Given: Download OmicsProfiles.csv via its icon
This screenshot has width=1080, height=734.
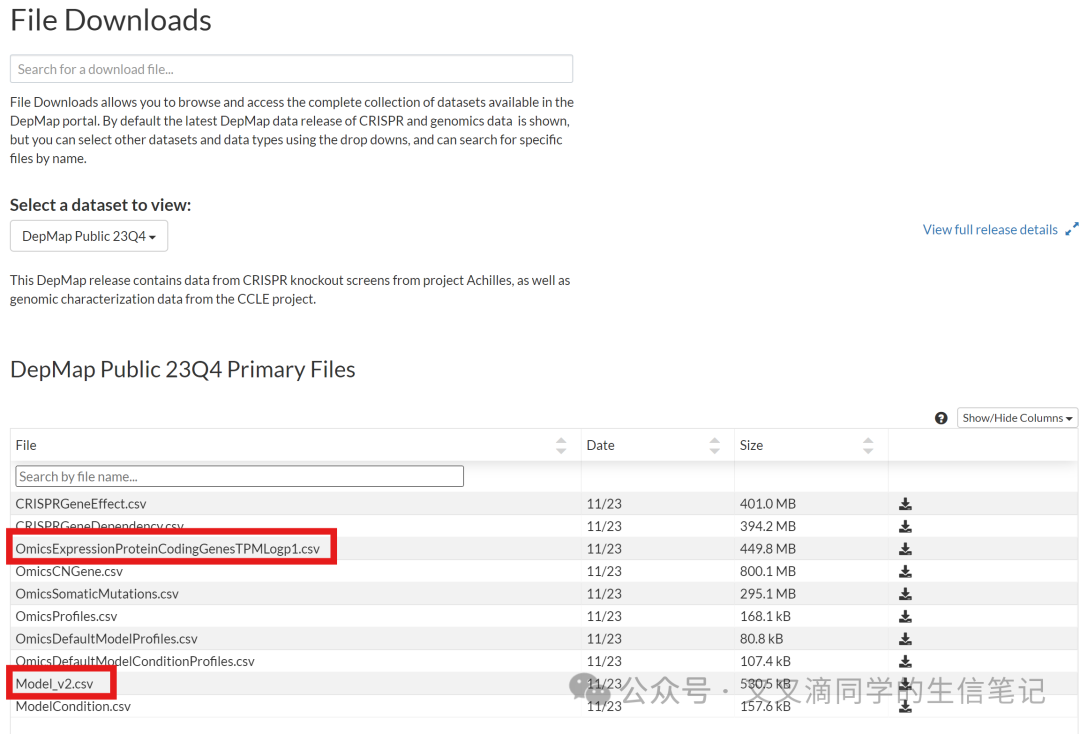Looking at the screenshot, I should (x=905, y=616).
